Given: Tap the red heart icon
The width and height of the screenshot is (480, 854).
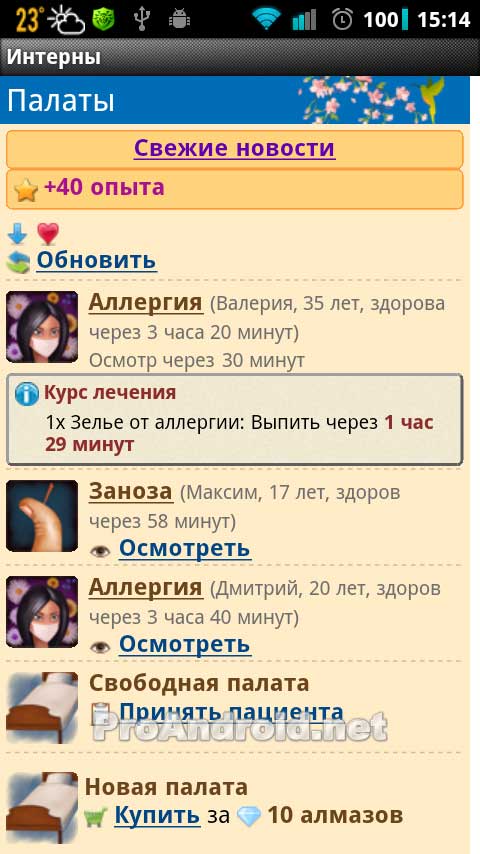Looking at the screenshot, I should coord(48,234).
